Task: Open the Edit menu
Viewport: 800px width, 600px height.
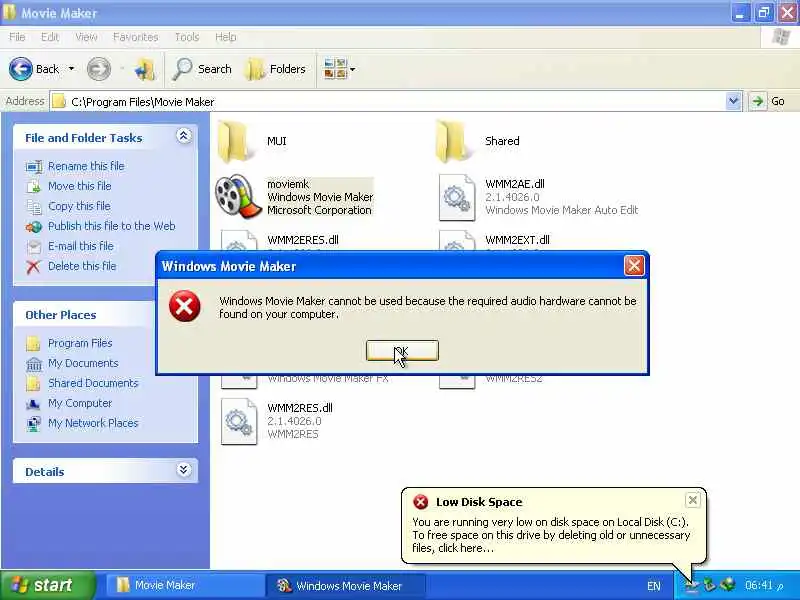Action: point(49,37)
